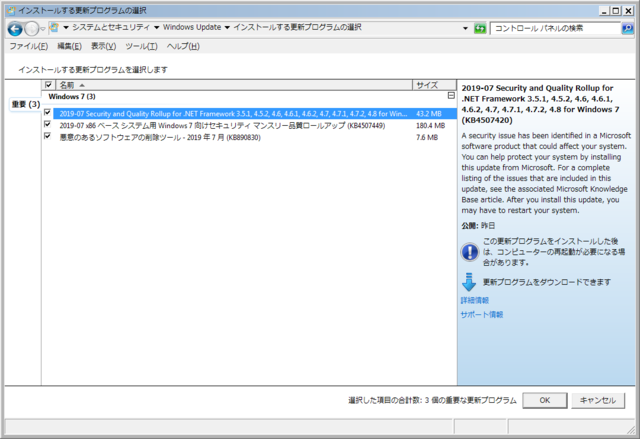The image size is (640, 439).
Task: Expand dropdown after Windows Update breadcrumb
Action: point(227,28)
